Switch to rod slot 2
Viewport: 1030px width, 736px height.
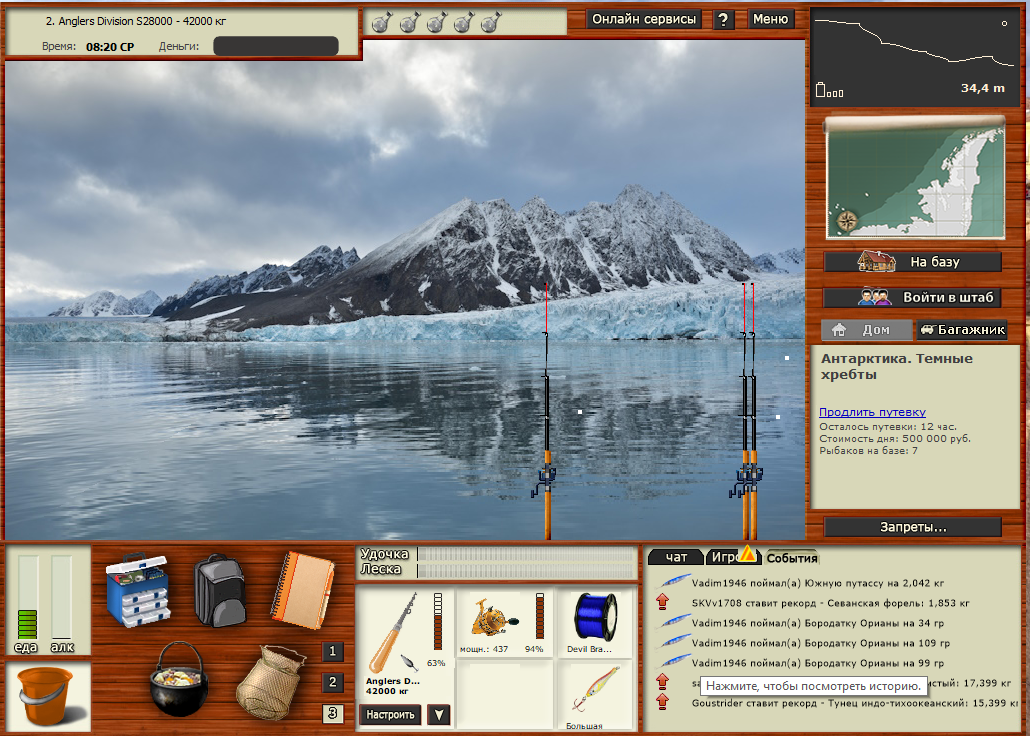(333, 683)
